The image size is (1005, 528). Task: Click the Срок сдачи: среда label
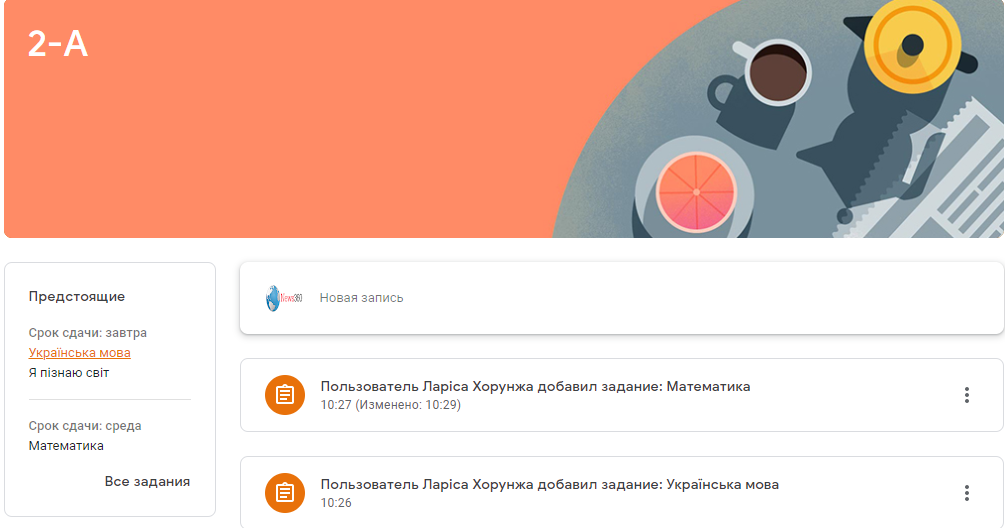click(x=85, y=425)
